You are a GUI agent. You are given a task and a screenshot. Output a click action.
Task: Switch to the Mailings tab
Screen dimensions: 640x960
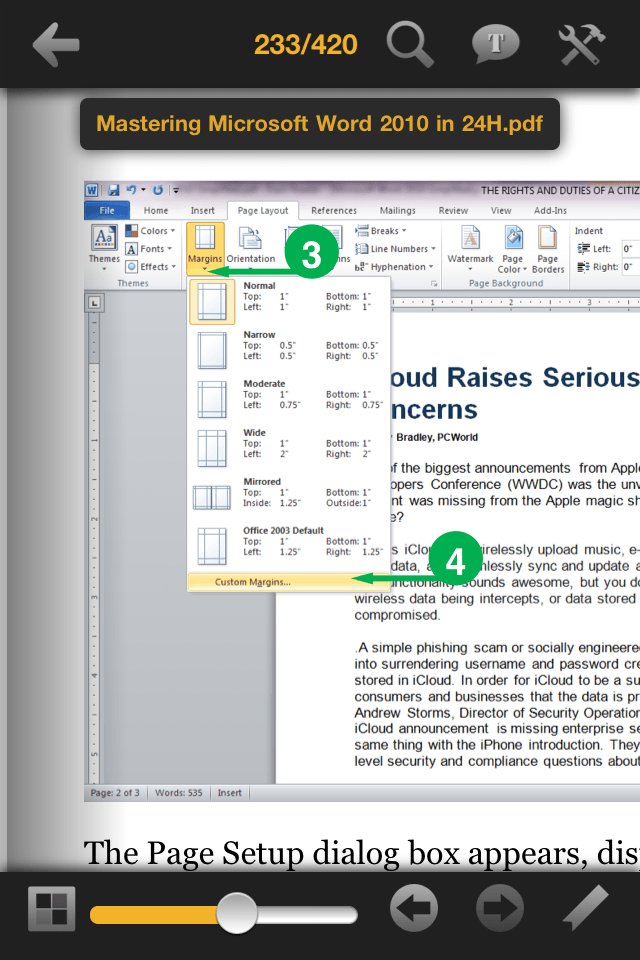(397, 211)
